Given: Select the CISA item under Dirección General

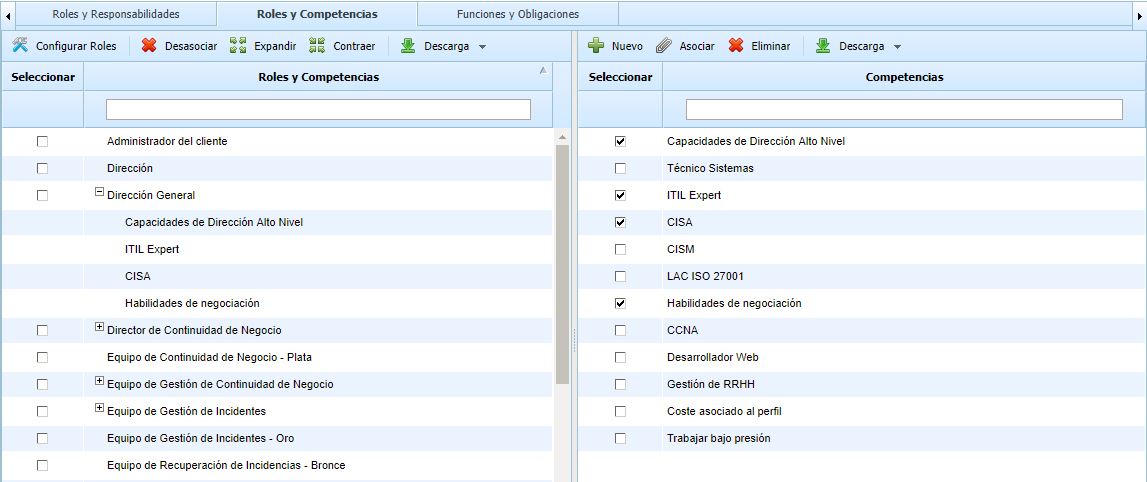Looking at the screenshot, I should tap(138, 276).
